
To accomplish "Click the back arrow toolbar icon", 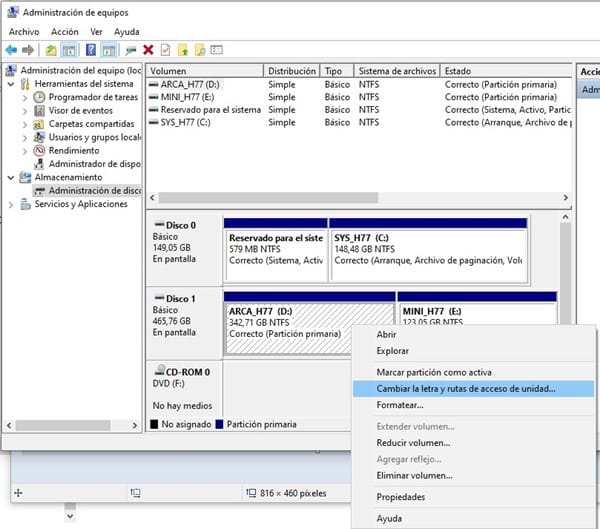I will [11, 50].
